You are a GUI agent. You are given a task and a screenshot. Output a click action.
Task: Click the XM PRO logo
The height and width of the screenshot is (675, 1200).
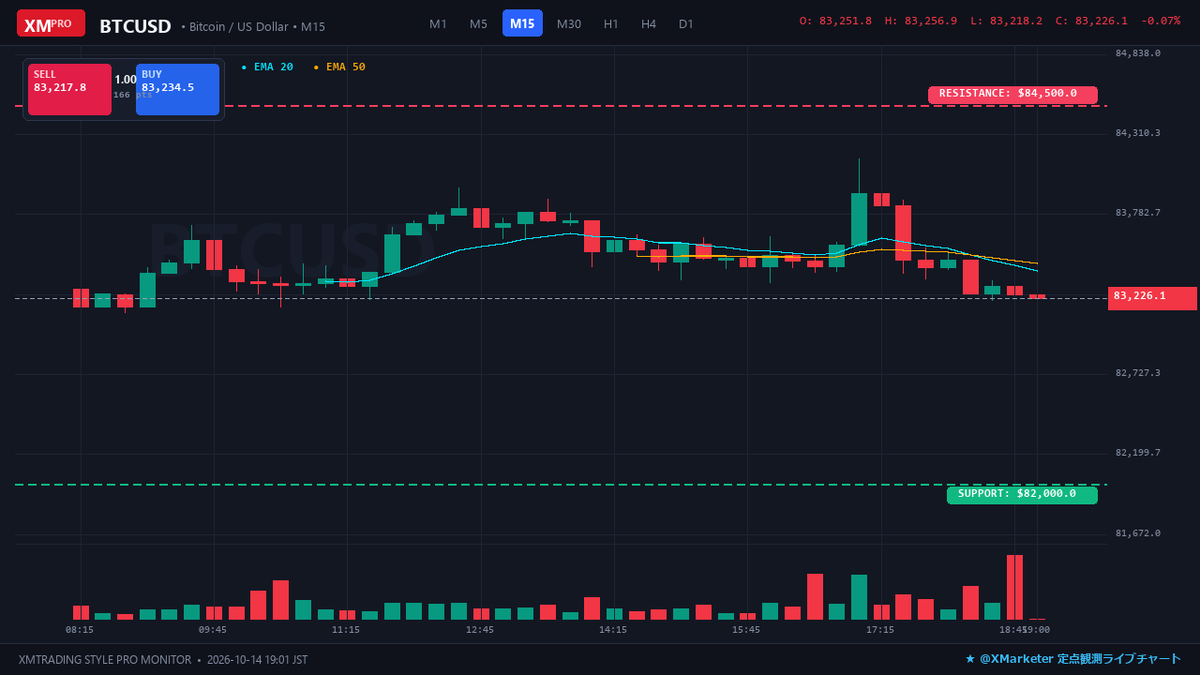(x=50, y=23)
